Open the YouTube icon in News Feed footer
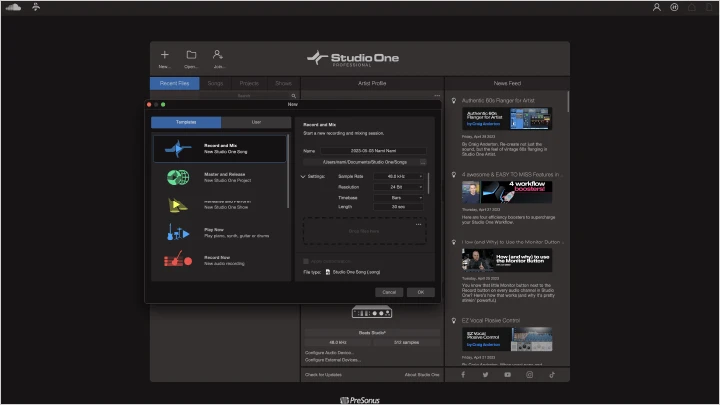720x405 pixels. 507,375
